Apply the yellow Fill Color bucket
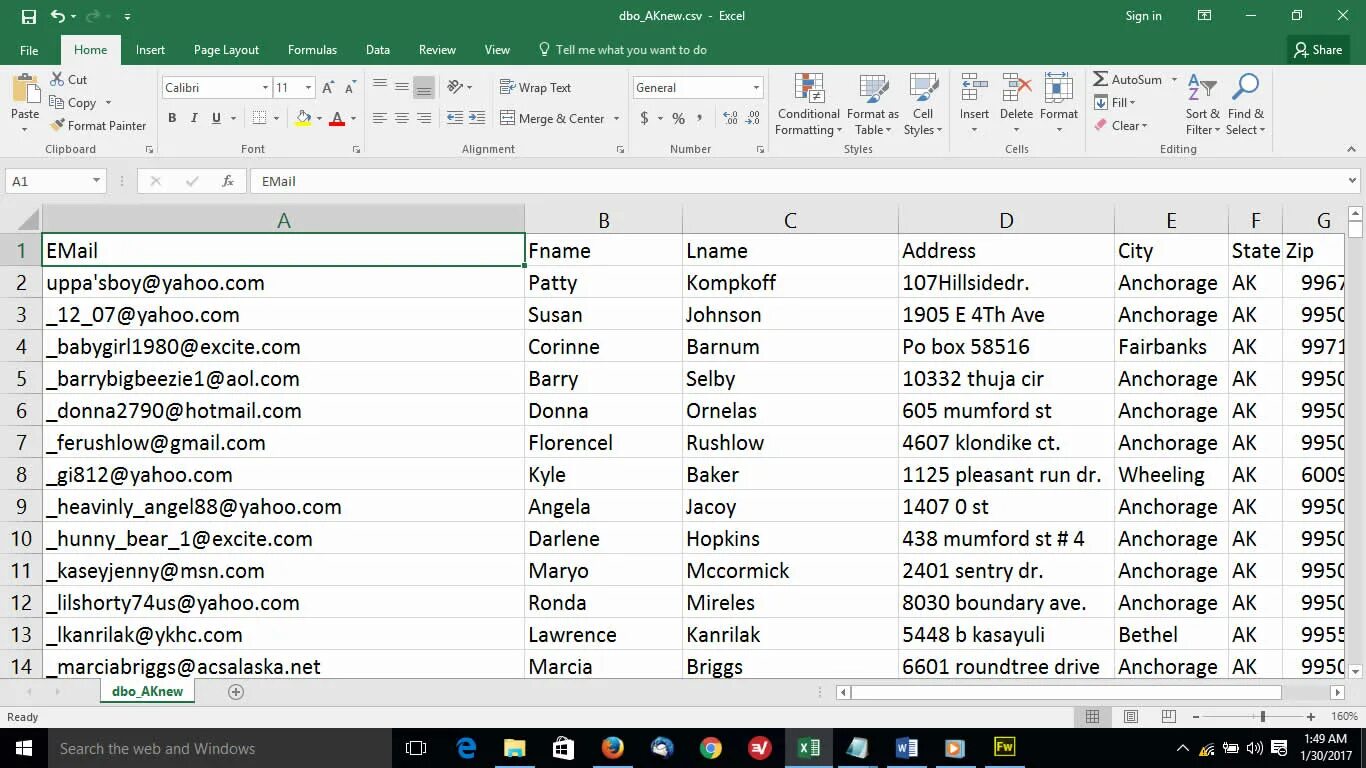Image resolution: width=1366 pixels, height=768 pixels. point(303,118)
